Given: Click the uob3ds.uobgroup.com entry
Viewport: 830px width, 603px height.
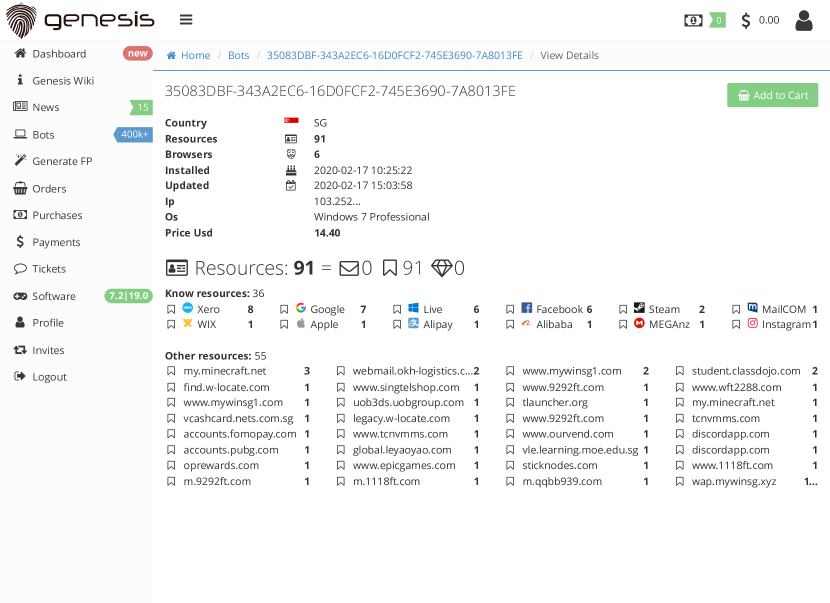Looking at the screenshot, I should point(408,402).
